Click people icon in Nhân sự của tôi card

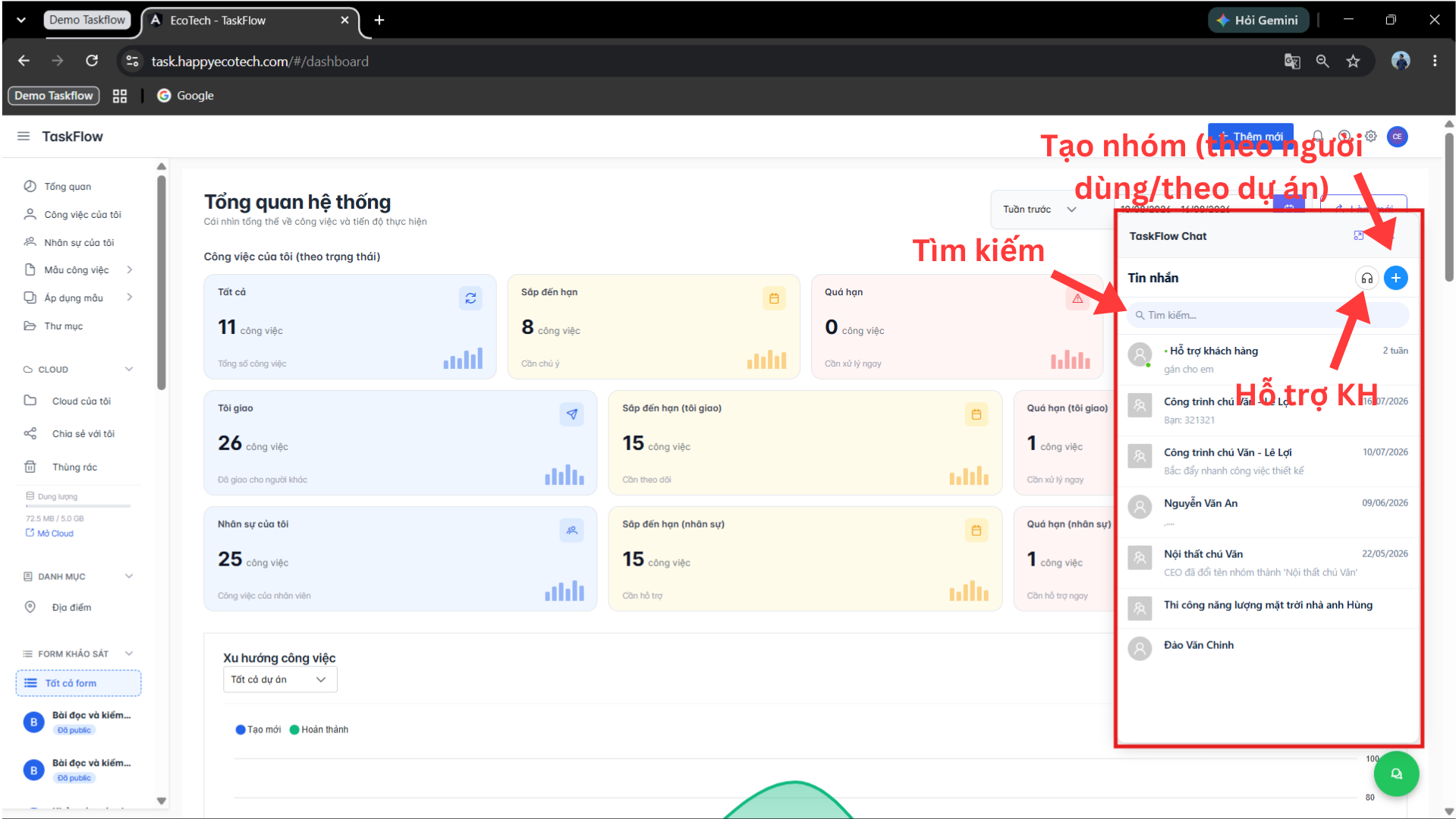[x=572, y=531]
